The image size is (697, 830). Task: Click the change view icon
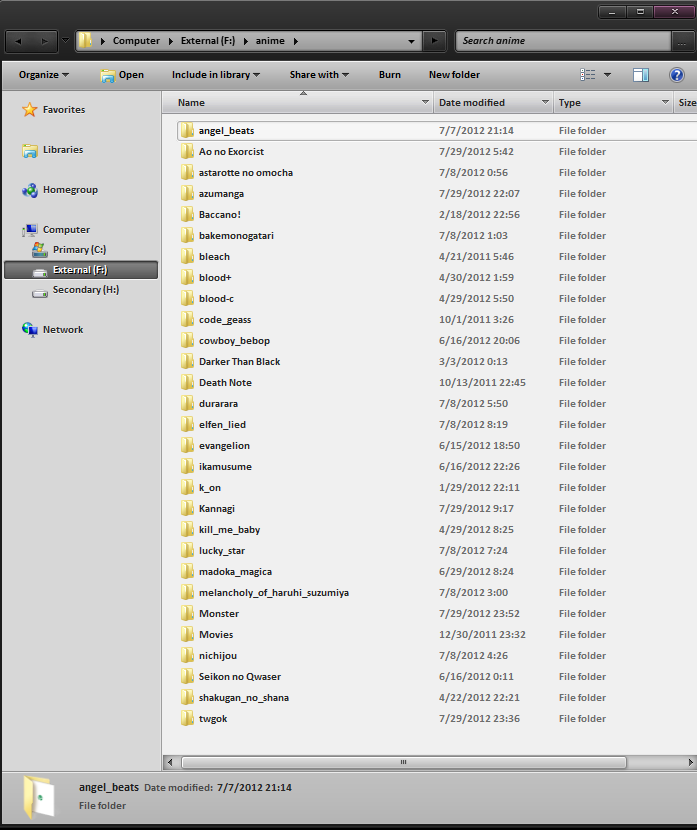tap(587, 75)
